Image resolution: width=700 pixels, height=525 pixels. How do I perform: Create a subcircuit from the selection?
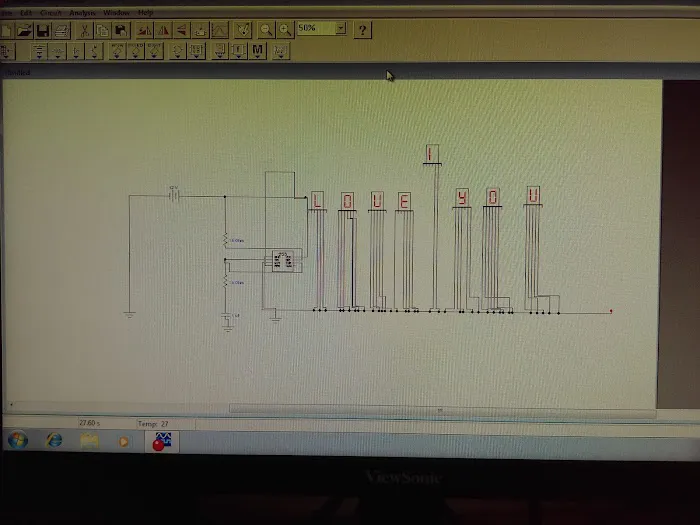(200, 30)
